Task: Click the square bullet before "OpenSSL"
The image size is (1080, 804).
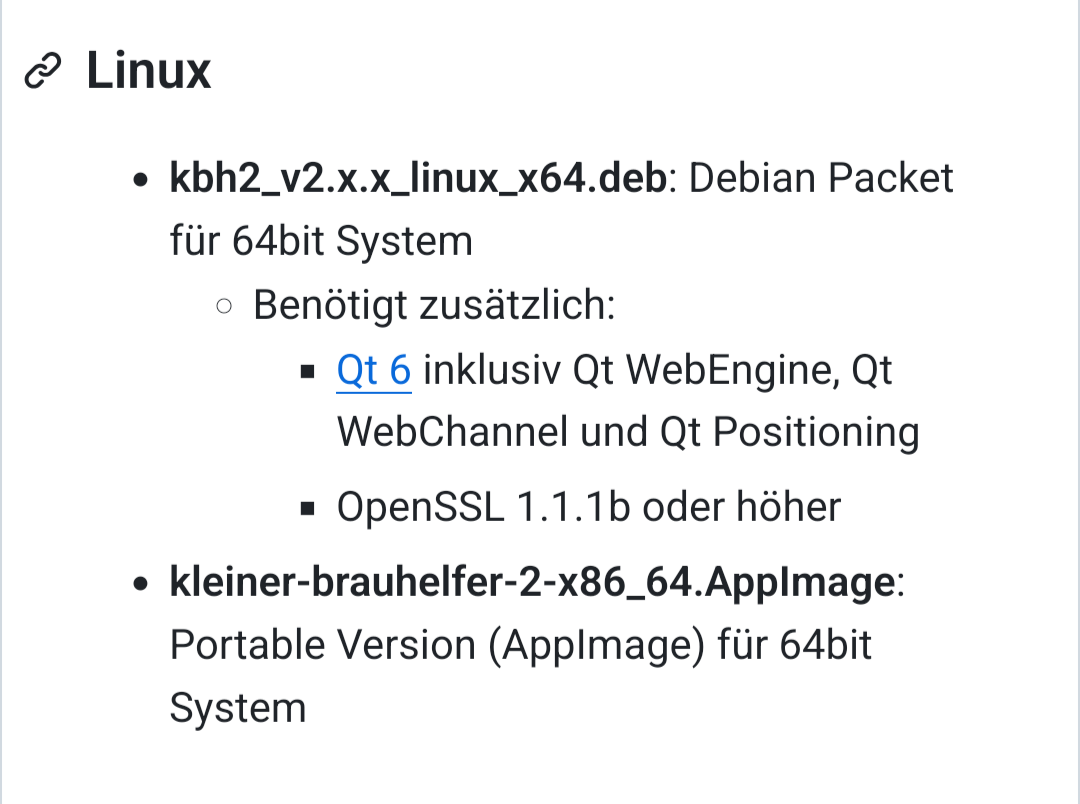Action: [x=308, y=508]
